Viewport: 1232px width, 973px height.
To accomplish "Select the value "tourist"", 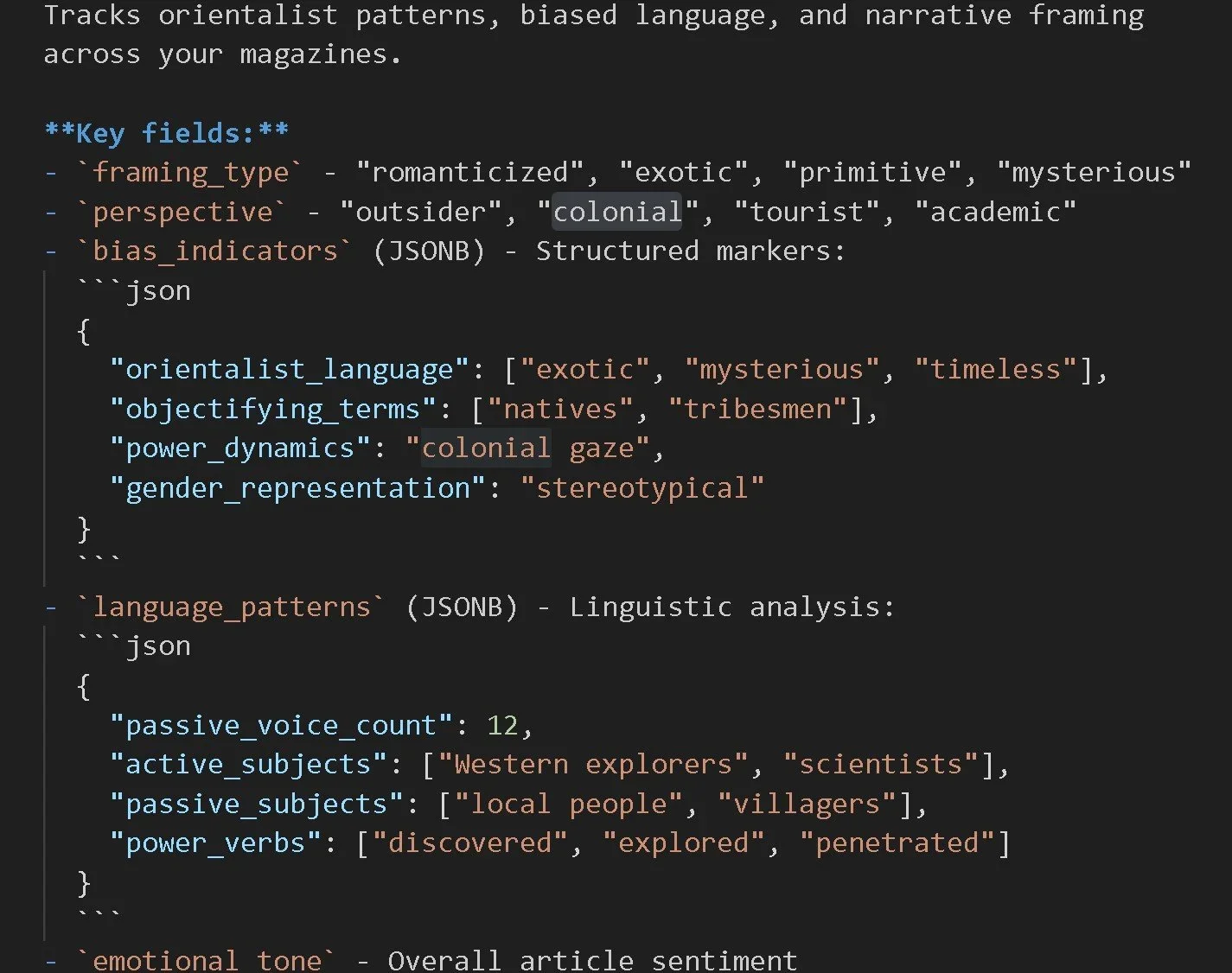I will point(807,212).
